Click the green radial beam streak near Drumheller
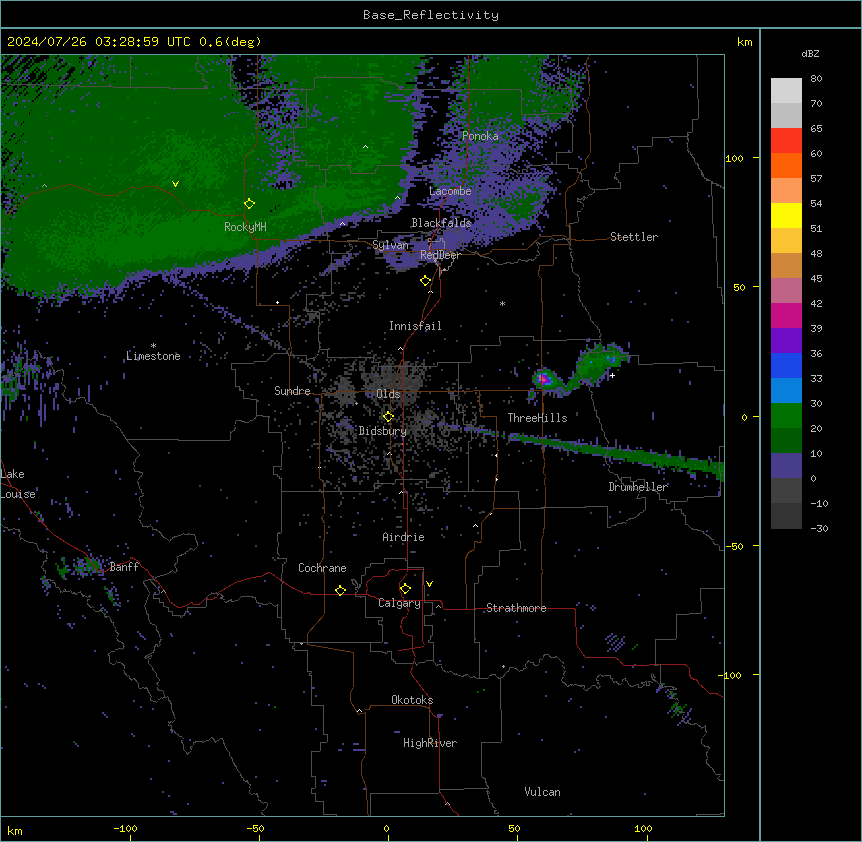 (x=616, y=453)
